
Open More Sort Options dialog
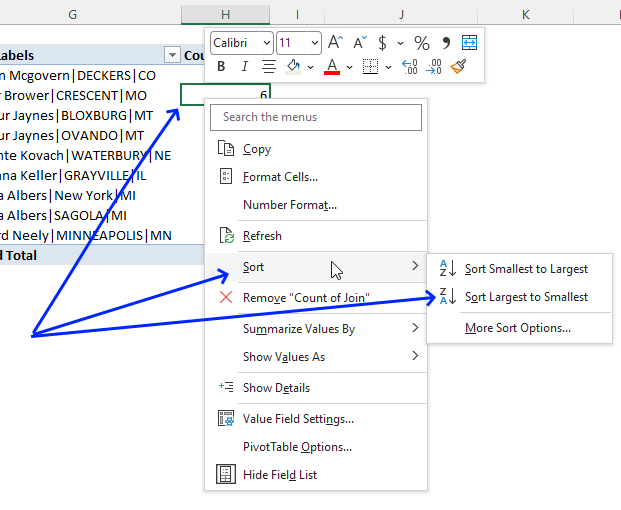(x=518, y=328)
